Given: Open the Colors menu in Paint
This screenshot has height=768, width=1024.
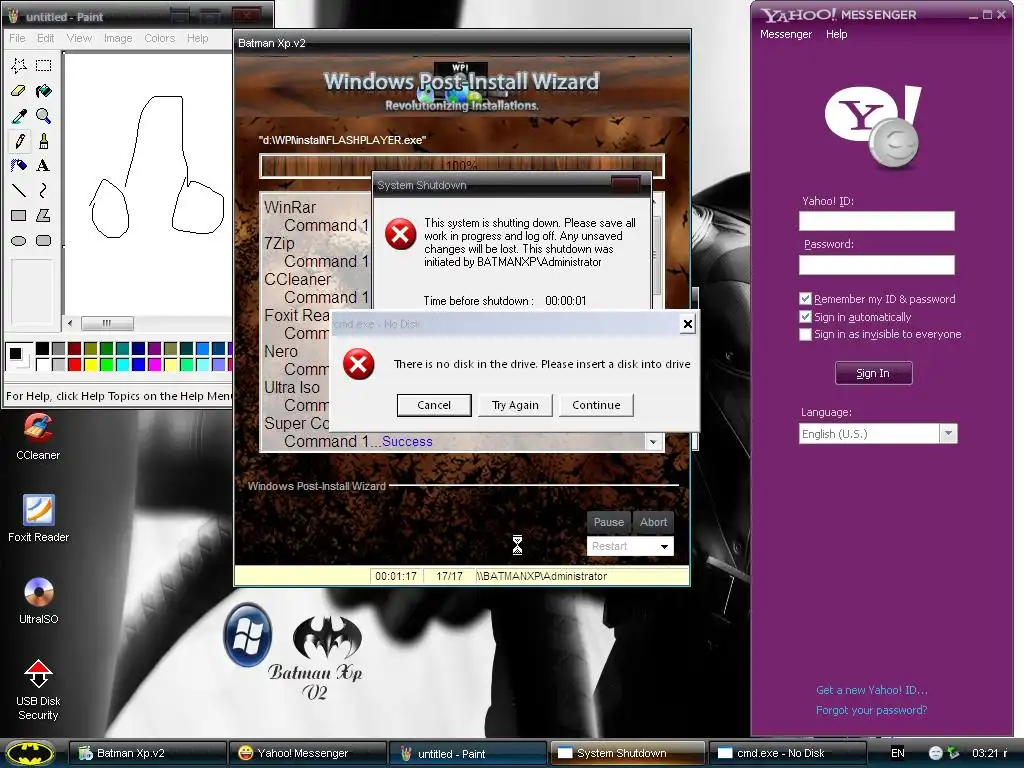Looking at the screenshot, I should [x=159, y=38].
